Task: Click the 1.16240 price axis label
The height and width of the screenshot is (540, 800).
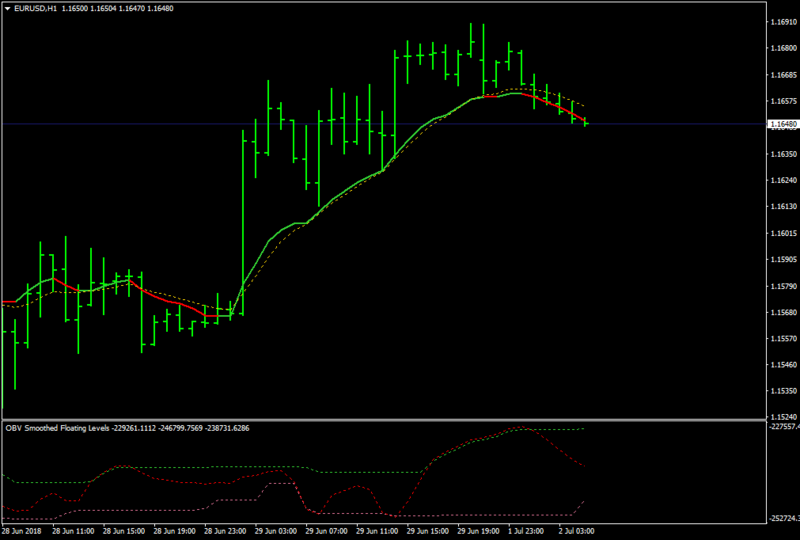Action: (784, 180)
